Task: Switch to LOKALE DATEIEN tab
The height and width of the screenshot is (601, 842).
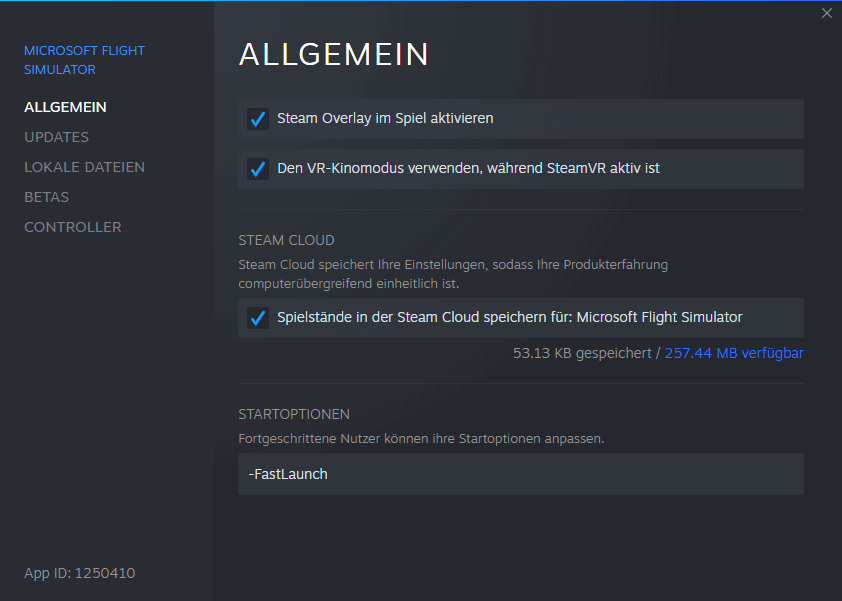Action: [x=84, y=167]
